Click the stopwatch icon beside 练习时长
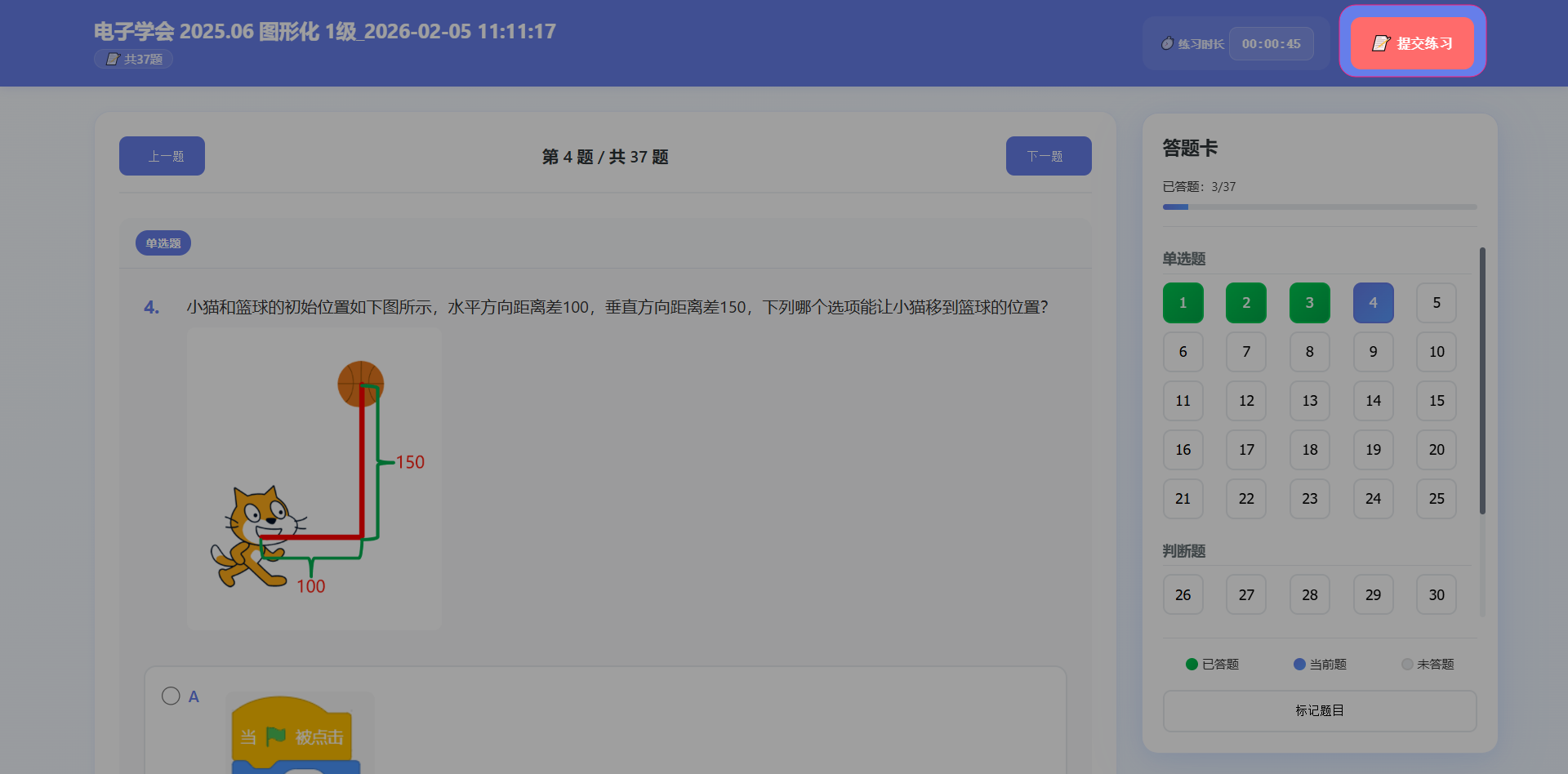The width and height of the screenshot is (1568, 774). point(1168,43)
